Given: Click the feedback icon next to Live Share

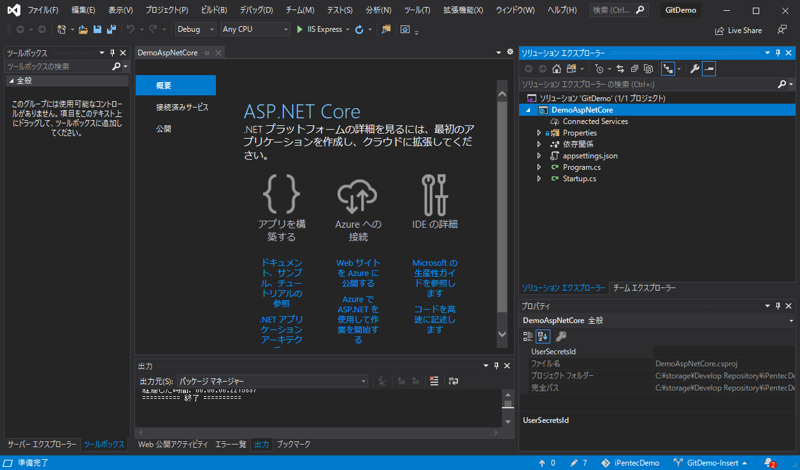Looking at the screenshot, I should 782,30.
